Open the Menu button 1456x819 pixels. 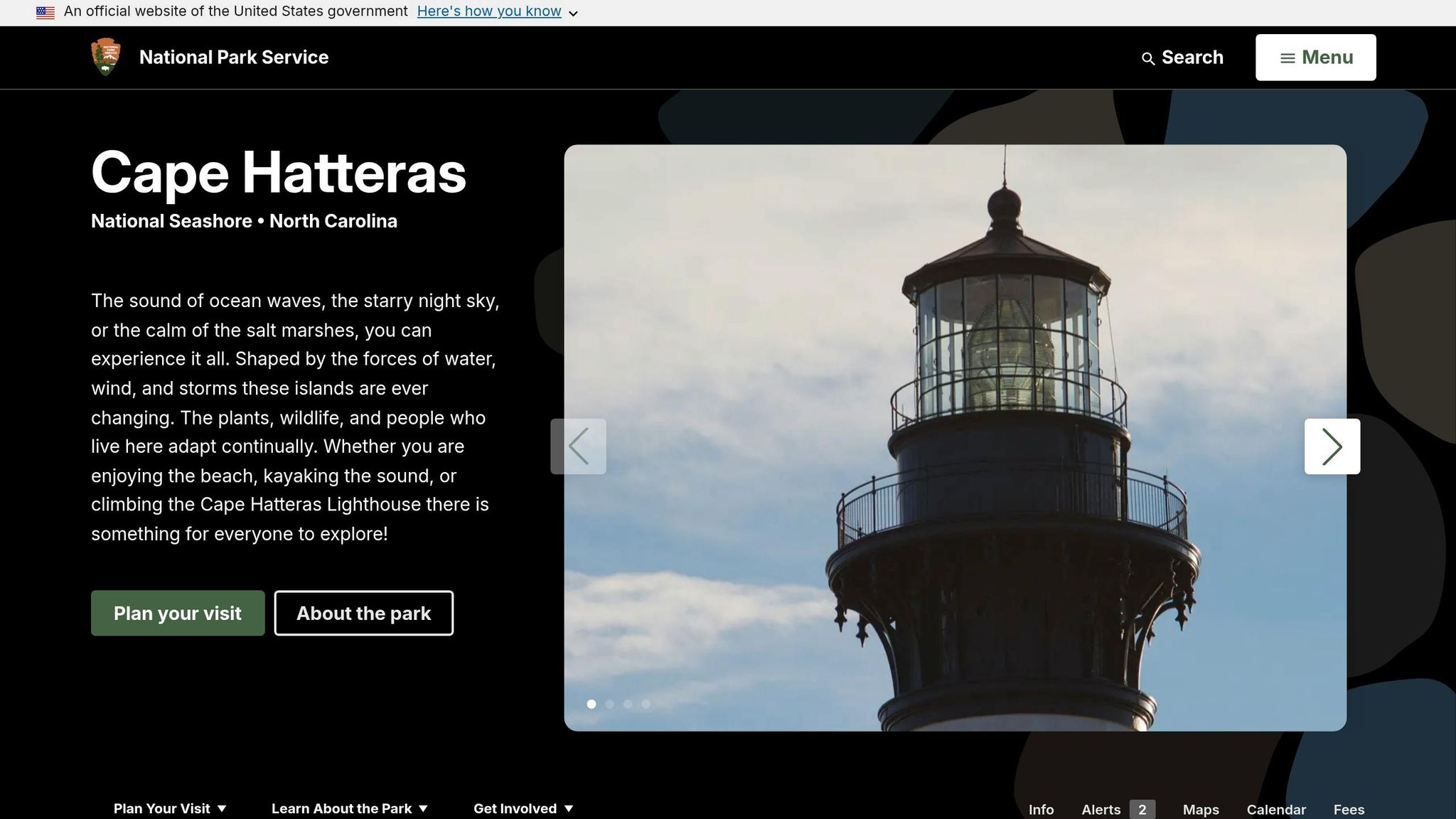pyautogui.click(x=1315, y=58)
